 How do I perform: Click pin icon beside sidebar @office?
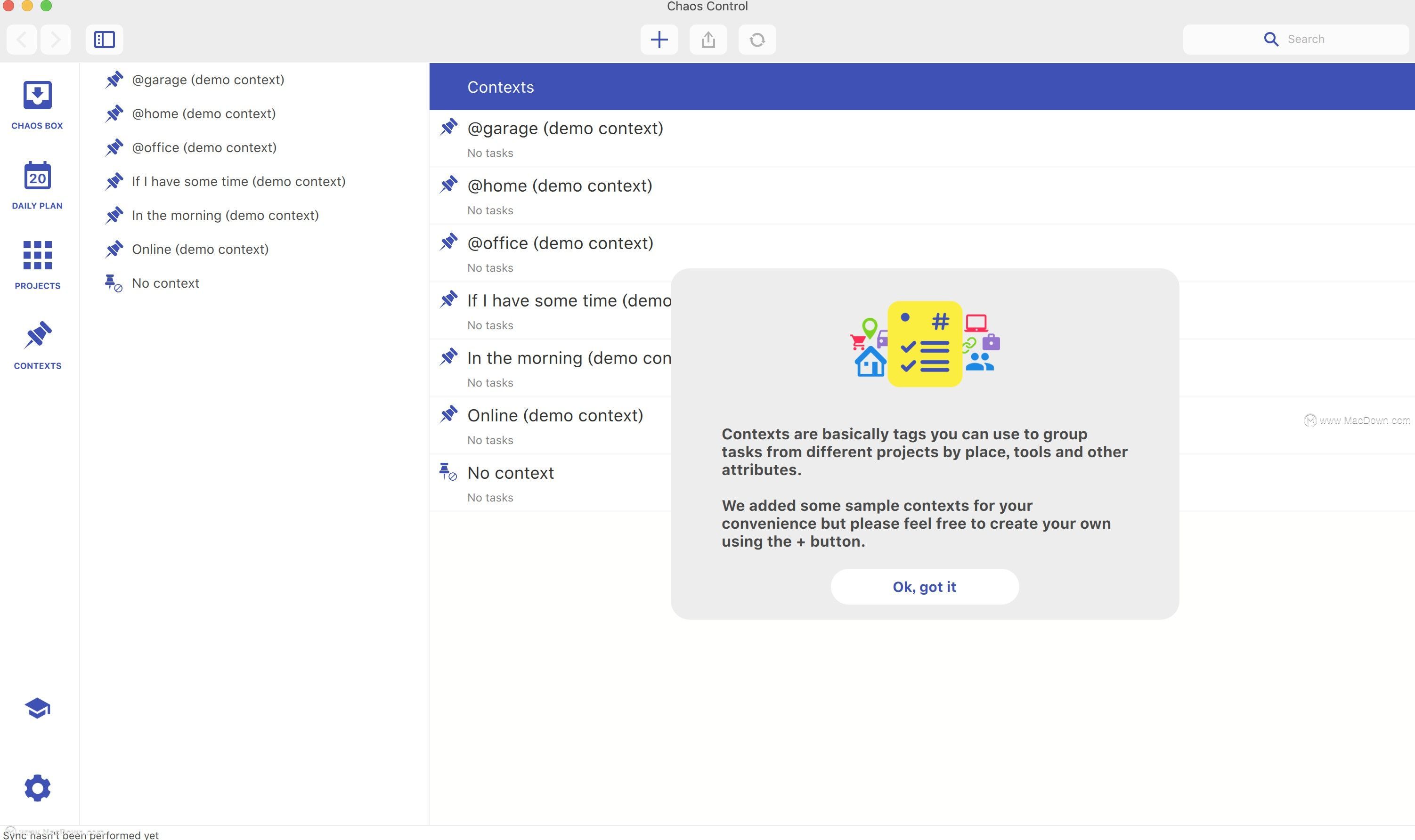click(x=114, y=148)
